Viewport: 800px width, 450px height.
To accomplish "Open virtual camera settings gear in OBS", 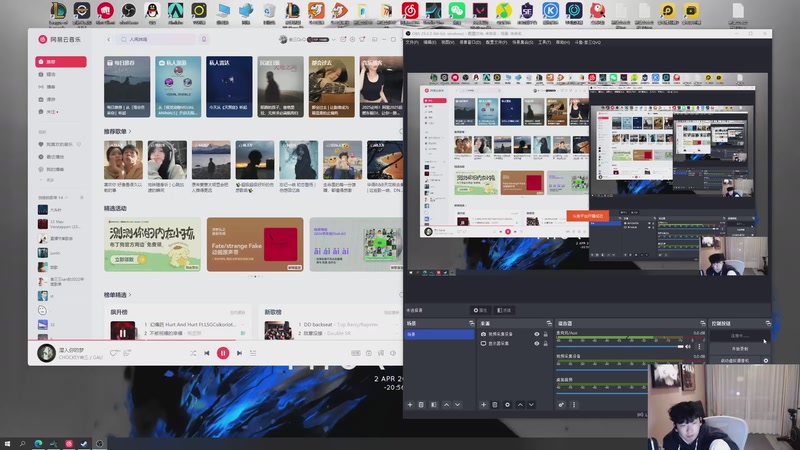I will [x=766, y=361].
